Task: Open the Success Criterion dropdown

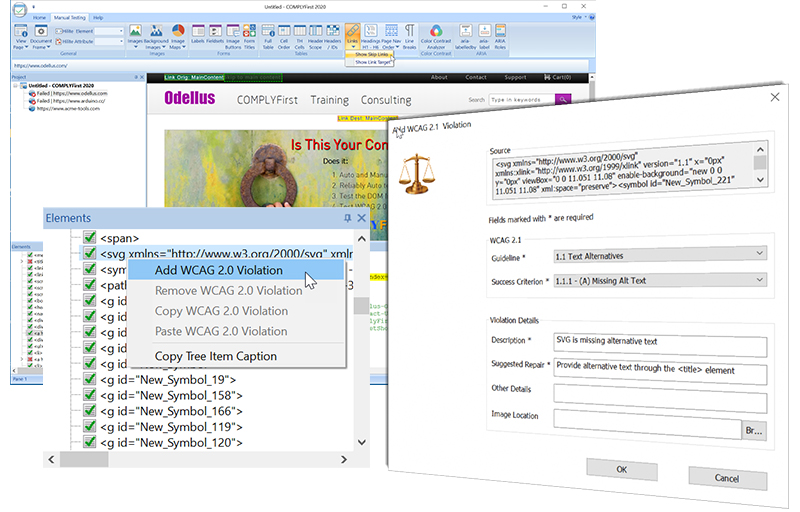Action: point(660,280)
